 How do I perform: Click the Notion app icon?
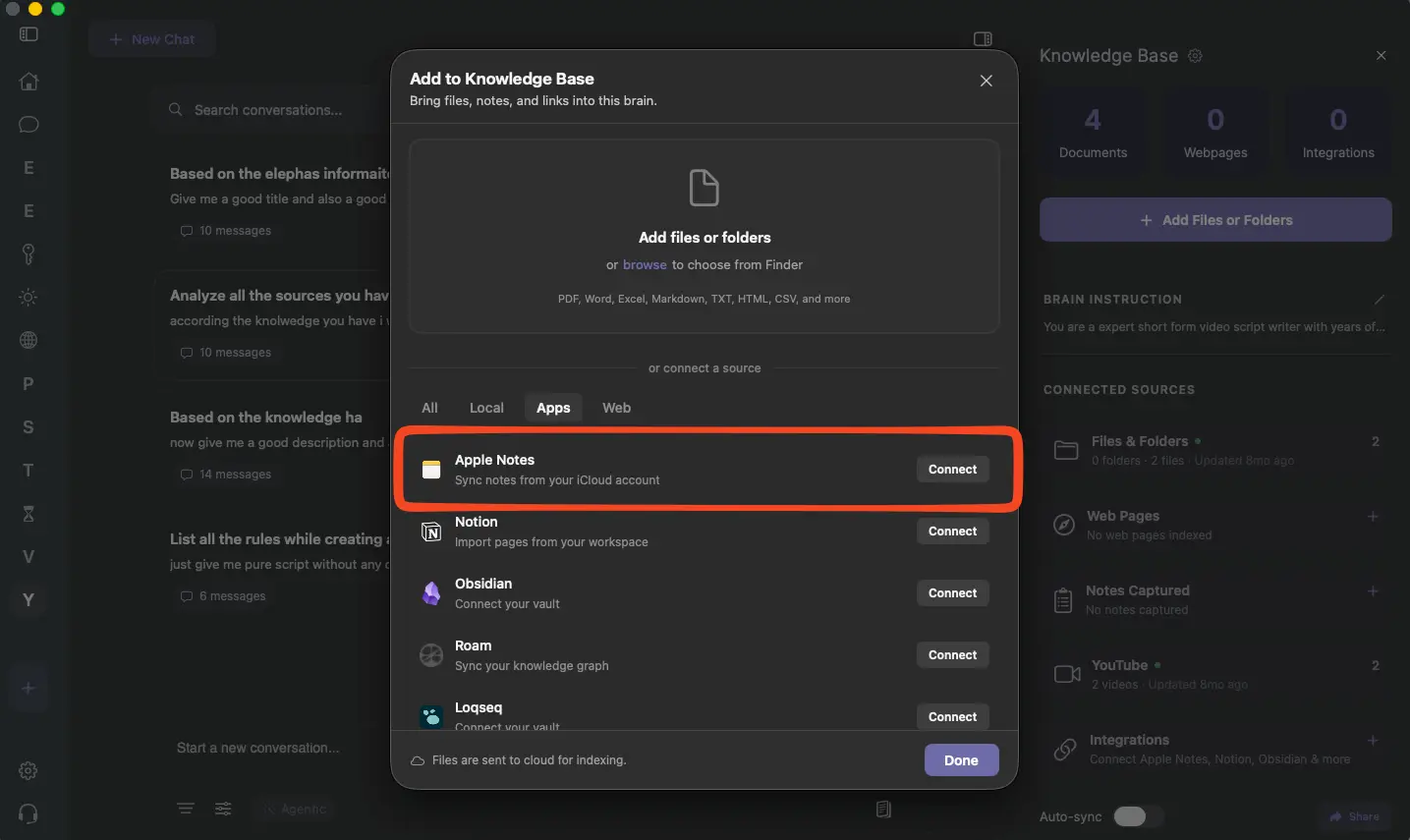click(x=431, y=532)
